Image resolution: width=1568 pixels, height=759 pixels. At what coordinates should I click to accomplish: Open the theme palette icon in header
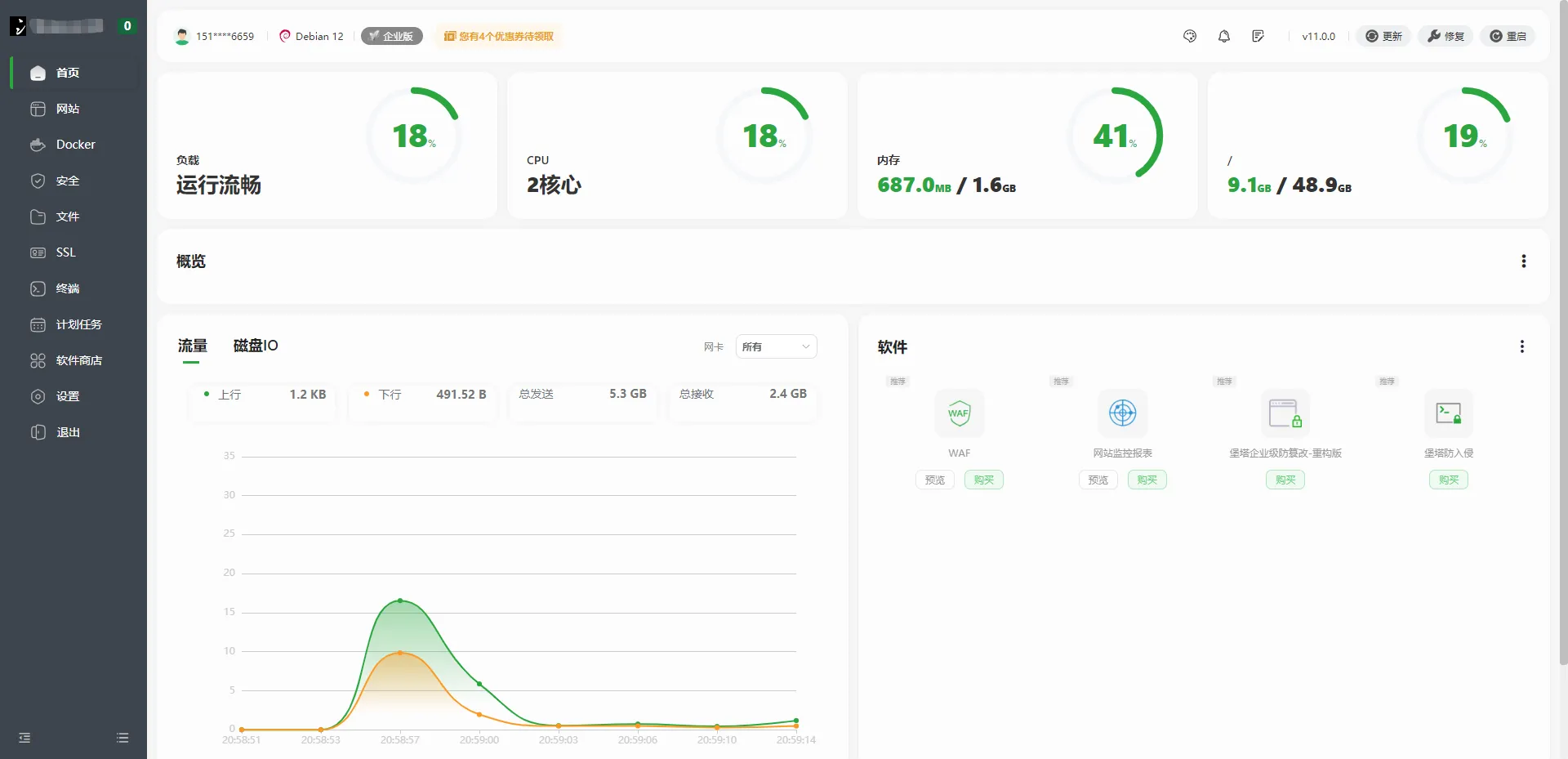click(1190, 36)
